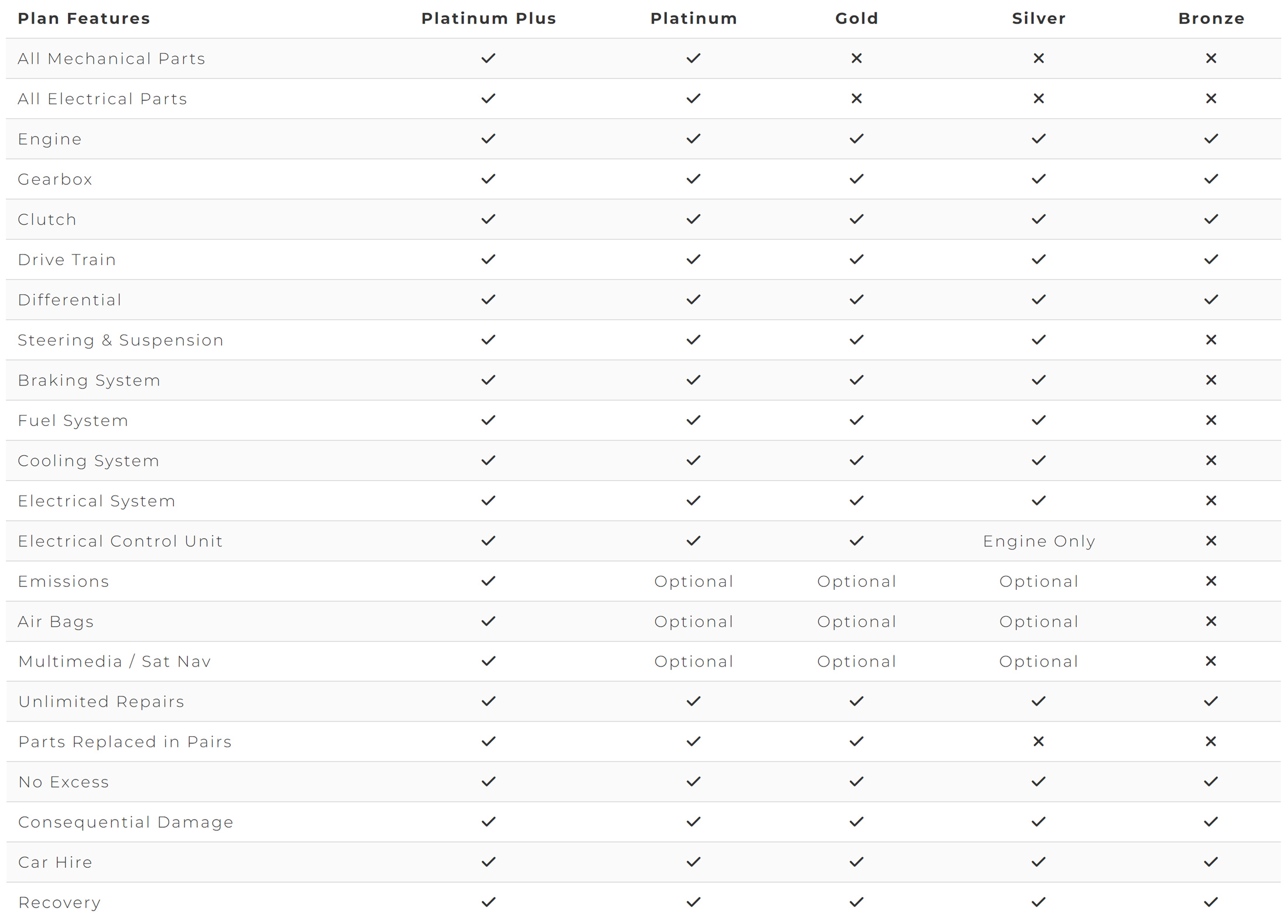Click the Consequential Damage feature label

(126, 823)
